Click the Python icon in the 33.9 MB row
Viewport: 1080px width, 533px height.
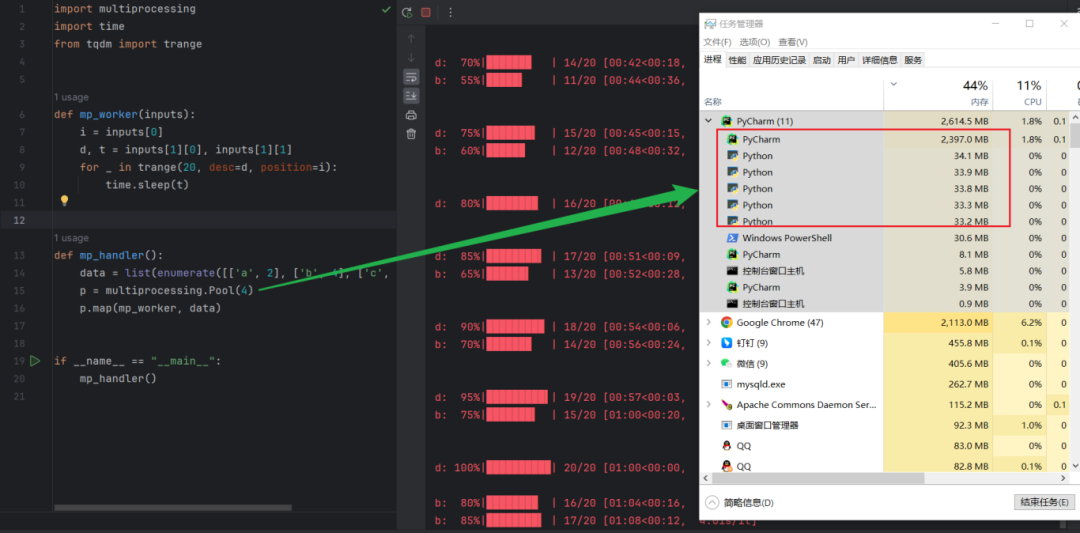tap(732, 172)
